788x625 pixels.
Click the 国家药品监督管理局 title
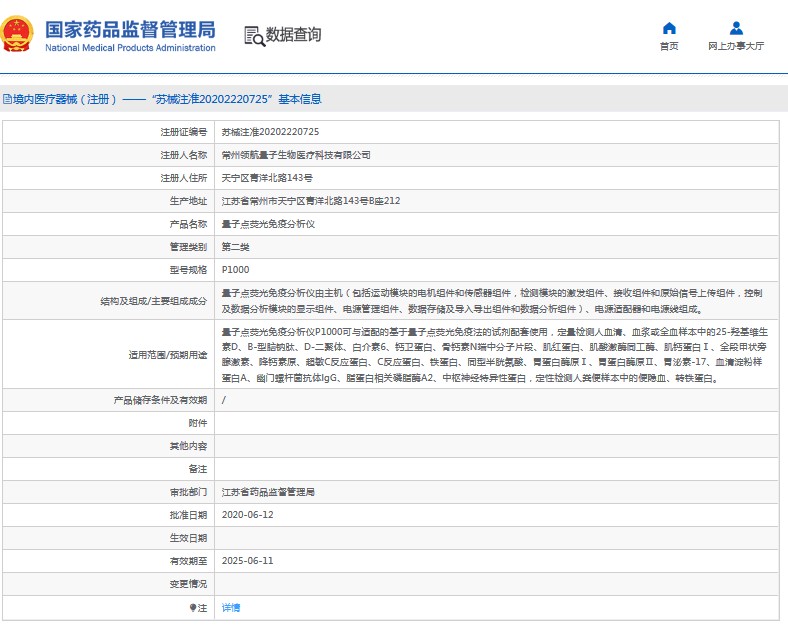pos(130,30)
